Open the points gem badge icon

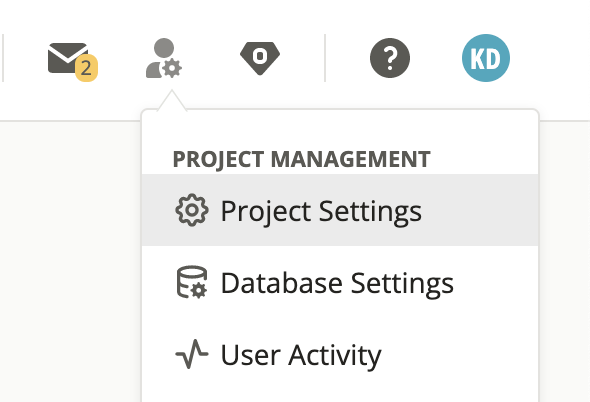[x=260, y=58]
